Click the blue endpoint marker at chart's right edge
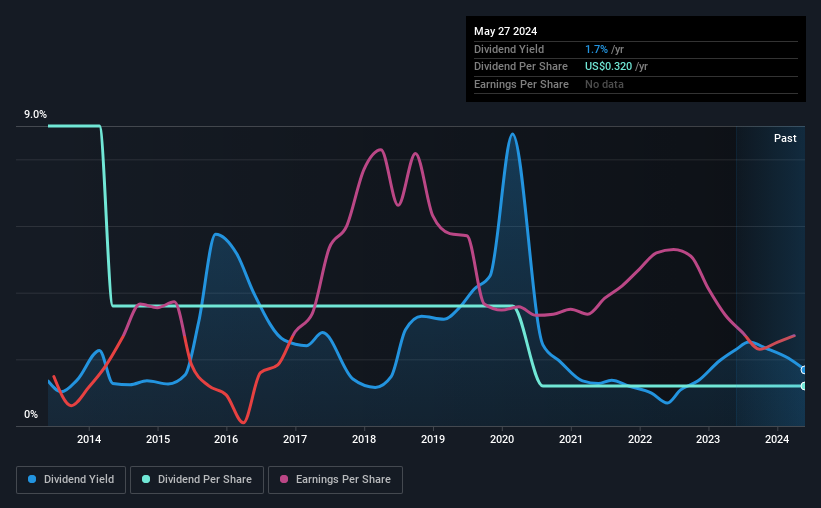Viewport: 821px width, 508px height. [803, 370]
